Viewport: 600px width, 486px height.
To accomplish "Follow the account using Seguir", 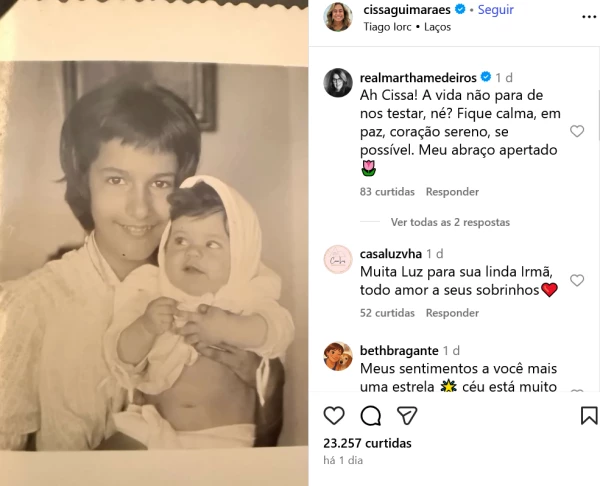I will (x=496, y=10).
